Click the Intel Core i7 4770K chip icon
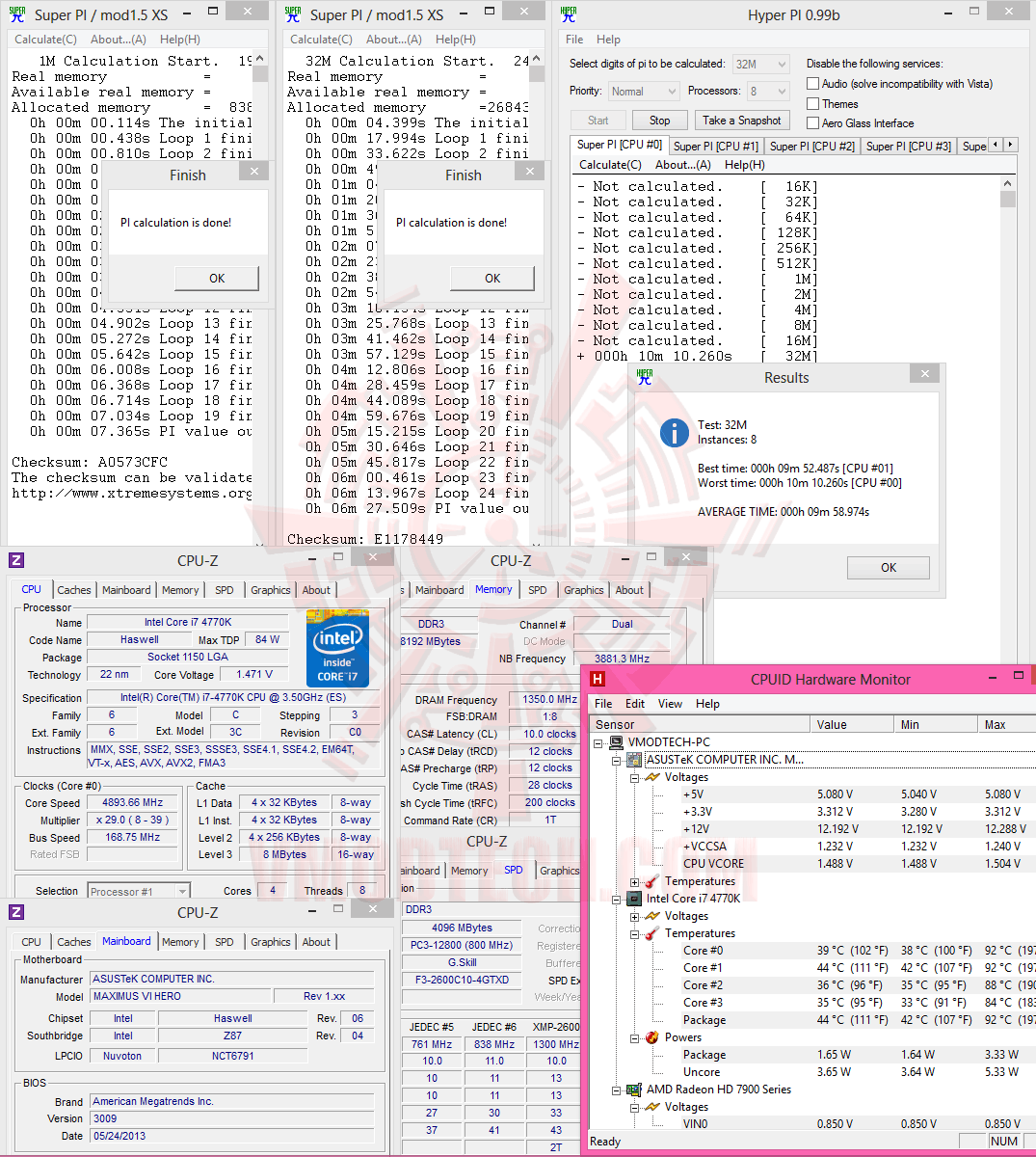This screenshot has height=1157, width=1036. pos(634,899)
